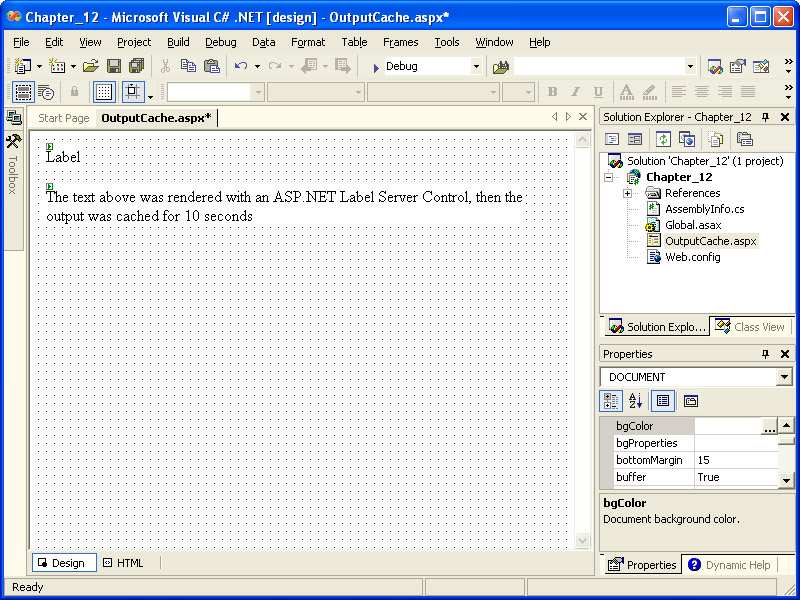Switch to the HTML view tab
This screenshot has height=600, width=800.
(123, 563)
